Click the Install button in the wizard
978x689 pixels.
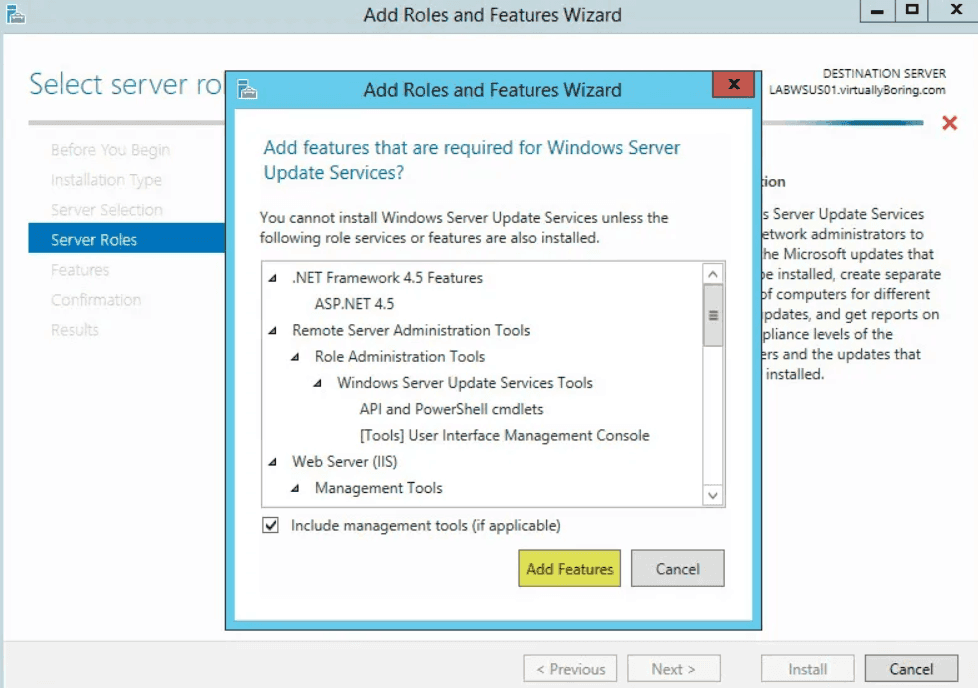808,669
